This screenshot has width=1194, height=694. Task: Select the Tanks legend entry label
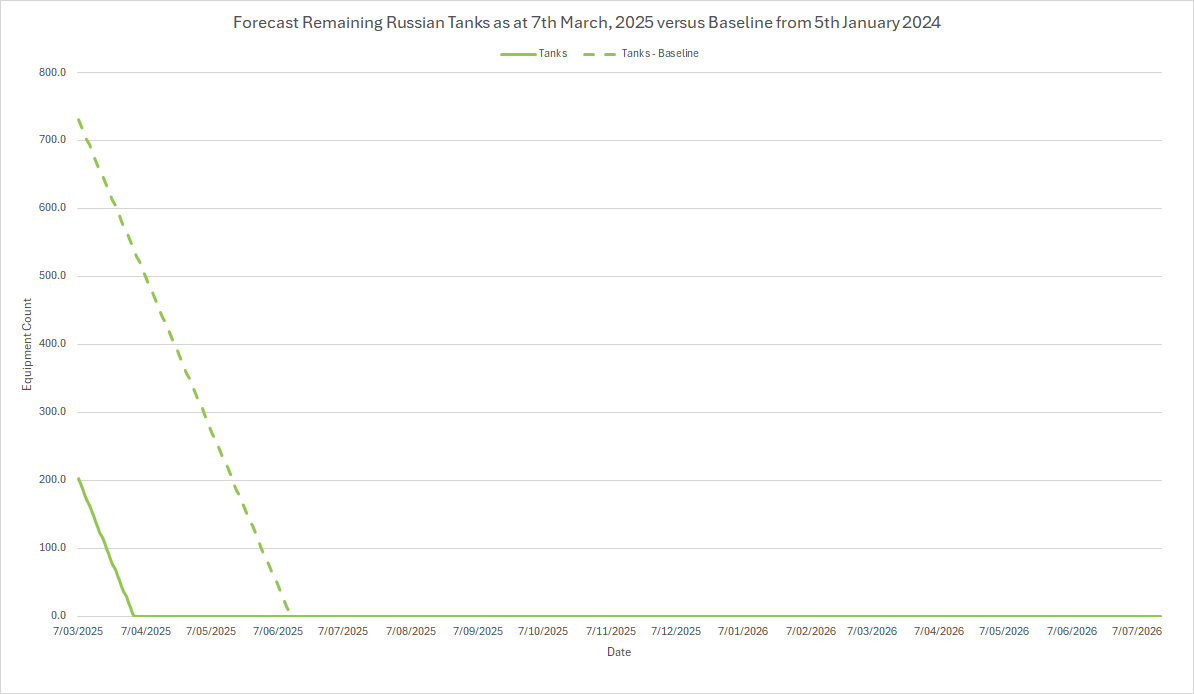click(552, 54)
